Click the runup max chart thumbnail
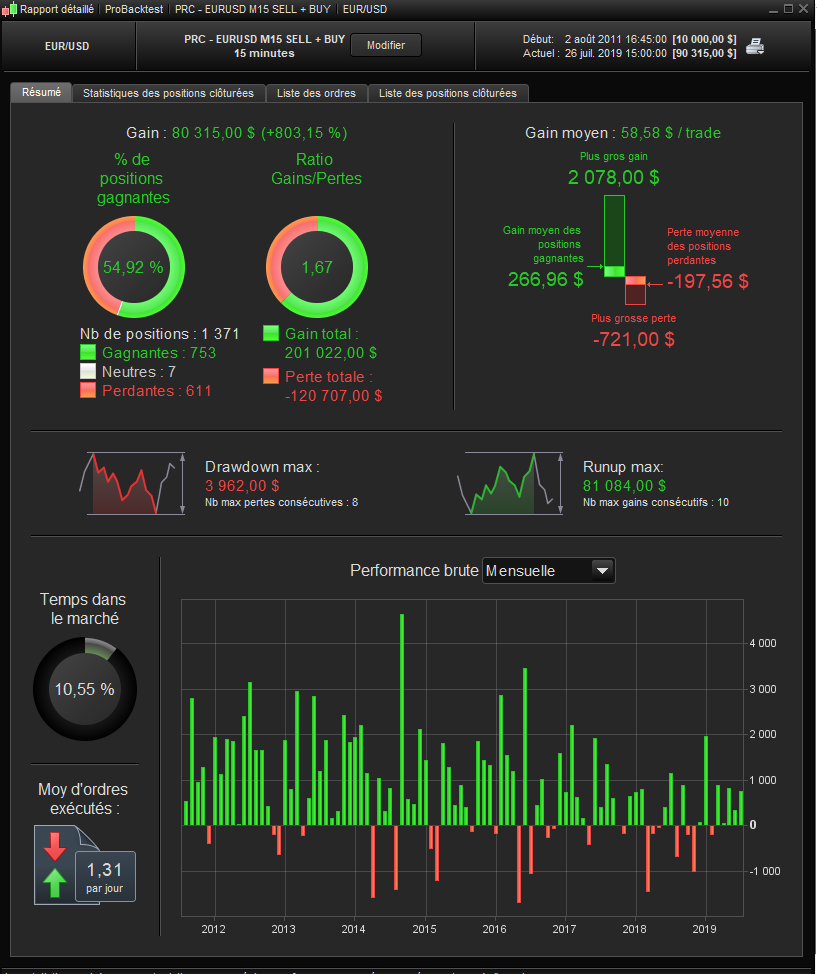Screen dimensions: 817x974 (x=509, y=484)
